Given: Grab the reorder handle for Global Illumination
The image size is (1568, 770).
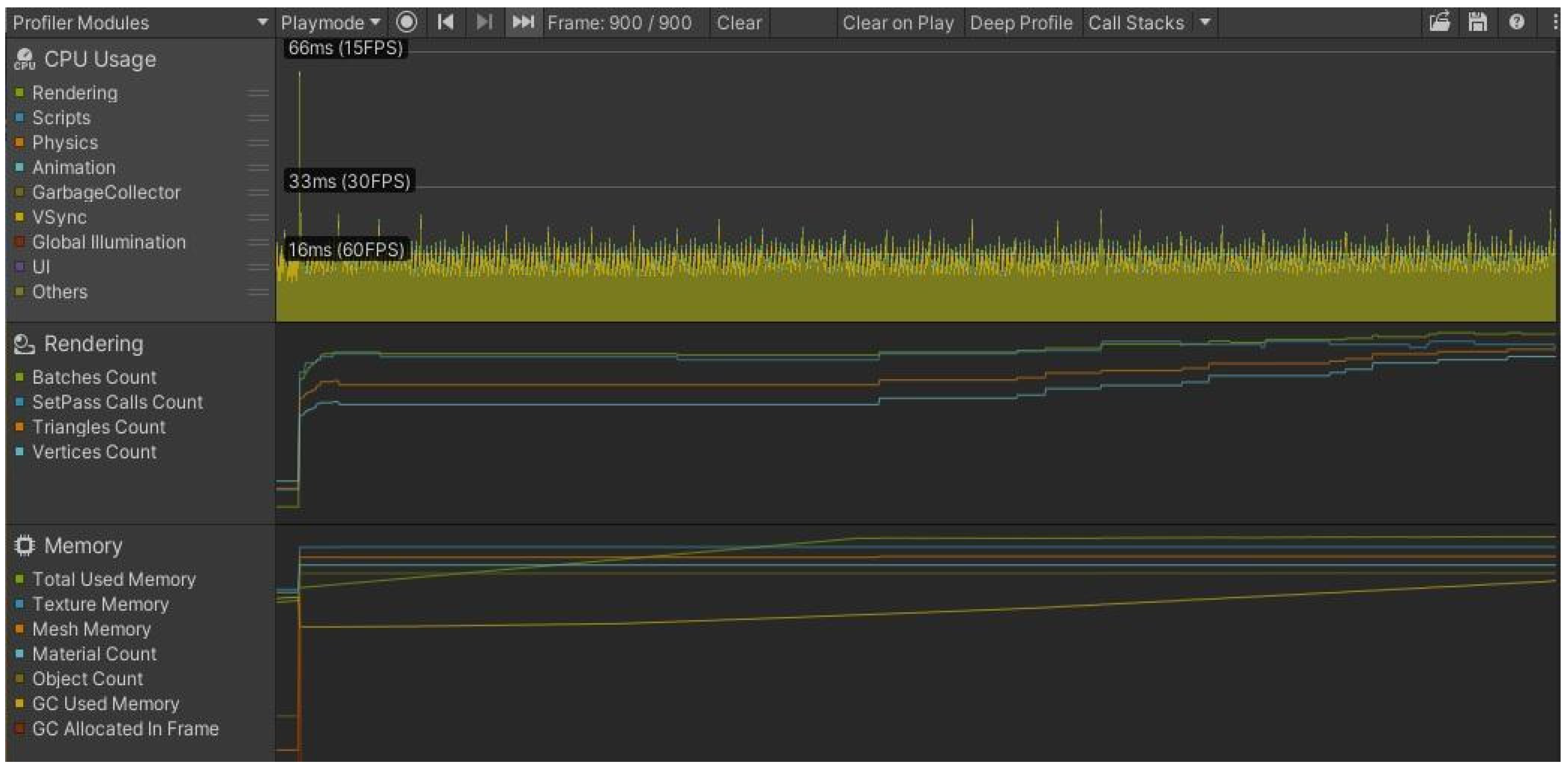Looking at the screenshot, I should pos(258,242).
